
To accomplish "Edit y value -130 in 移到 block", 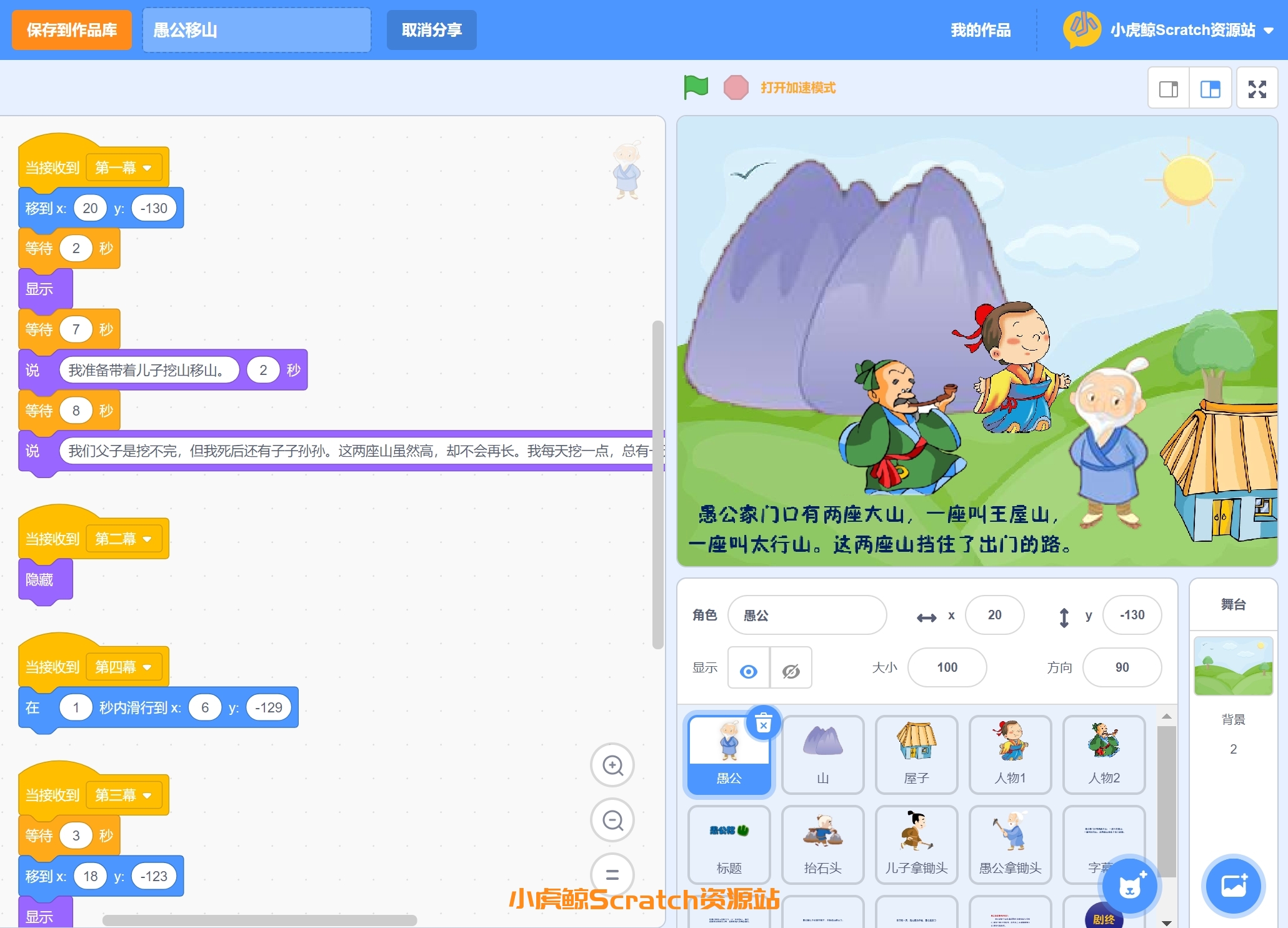I will point(154,208).
